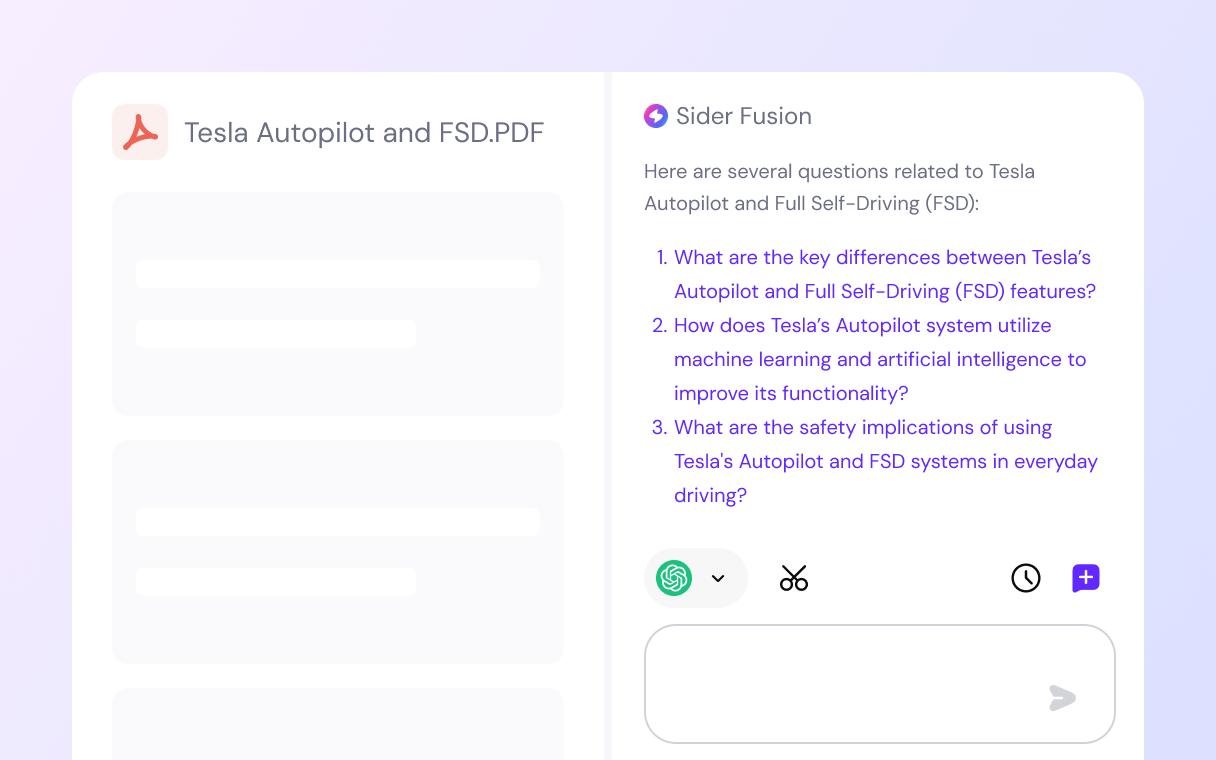Screen dimensions: 1216x760
Task: Open question about safety implications
Action: (x=886, y=461)
